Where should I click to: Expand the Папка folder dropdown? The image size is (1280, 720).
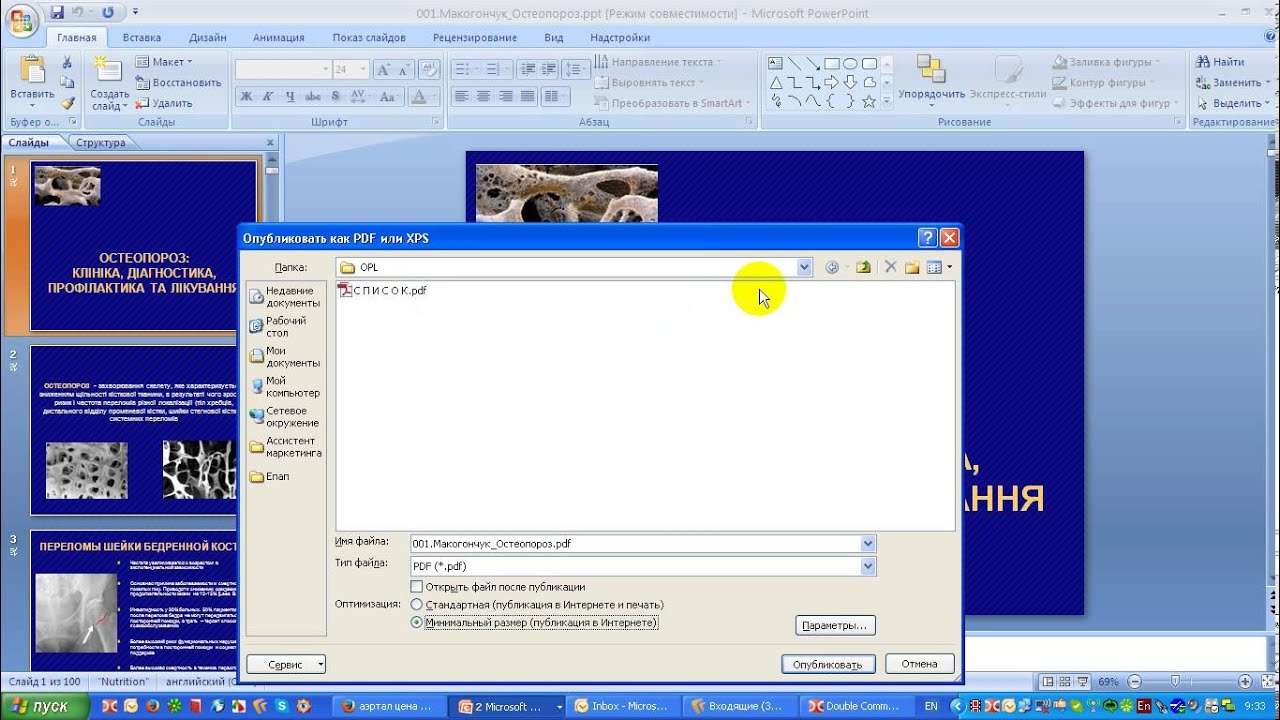pyautogui.click(x=804, y=267)
